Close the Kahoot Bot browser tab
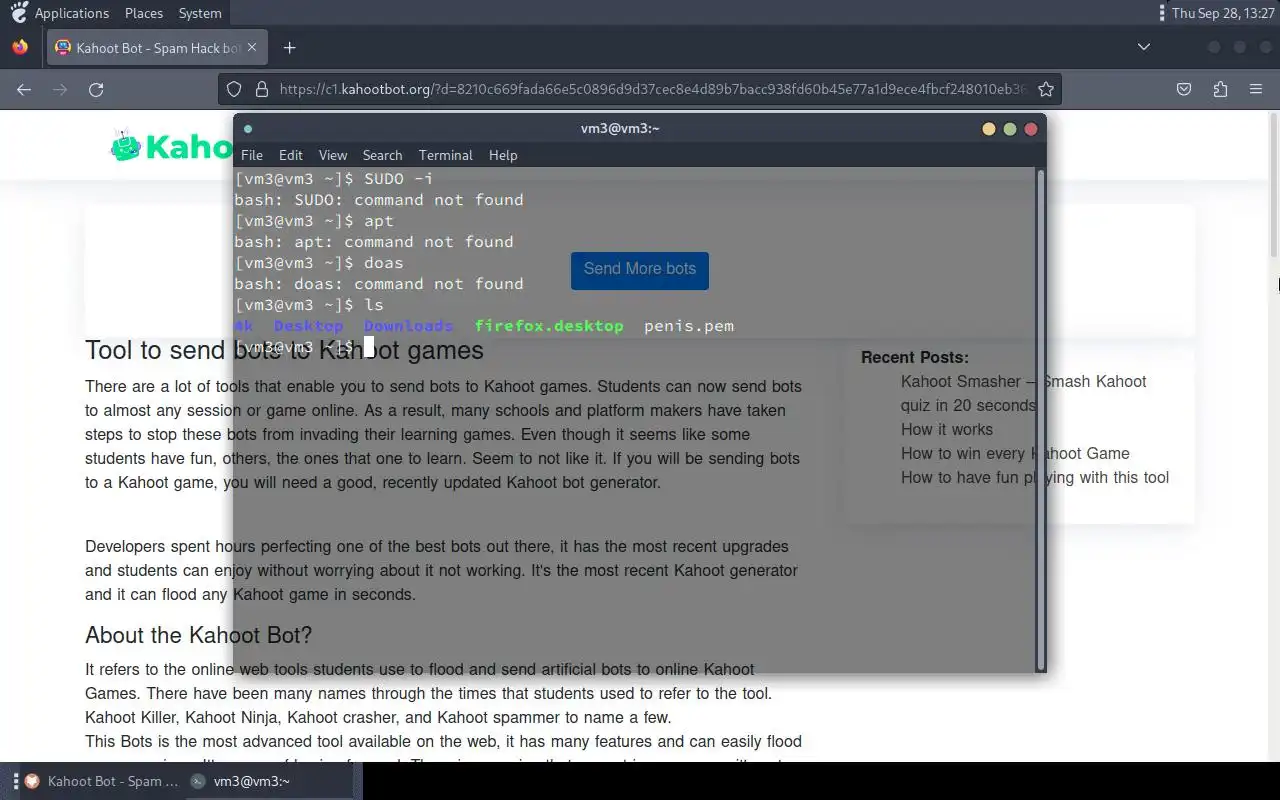 (x=252, y=47)
